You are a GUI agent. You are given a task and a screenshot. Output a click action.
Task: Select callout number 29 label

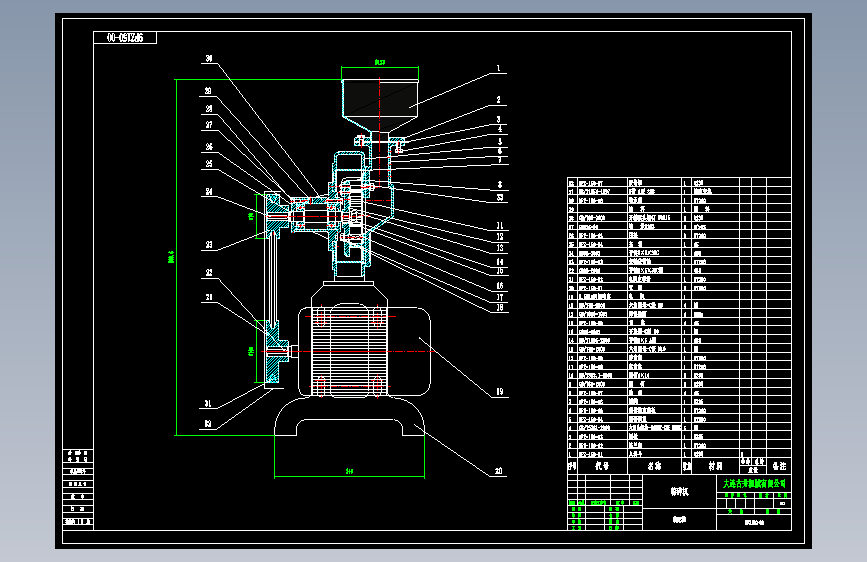click(x=208, y=91)
